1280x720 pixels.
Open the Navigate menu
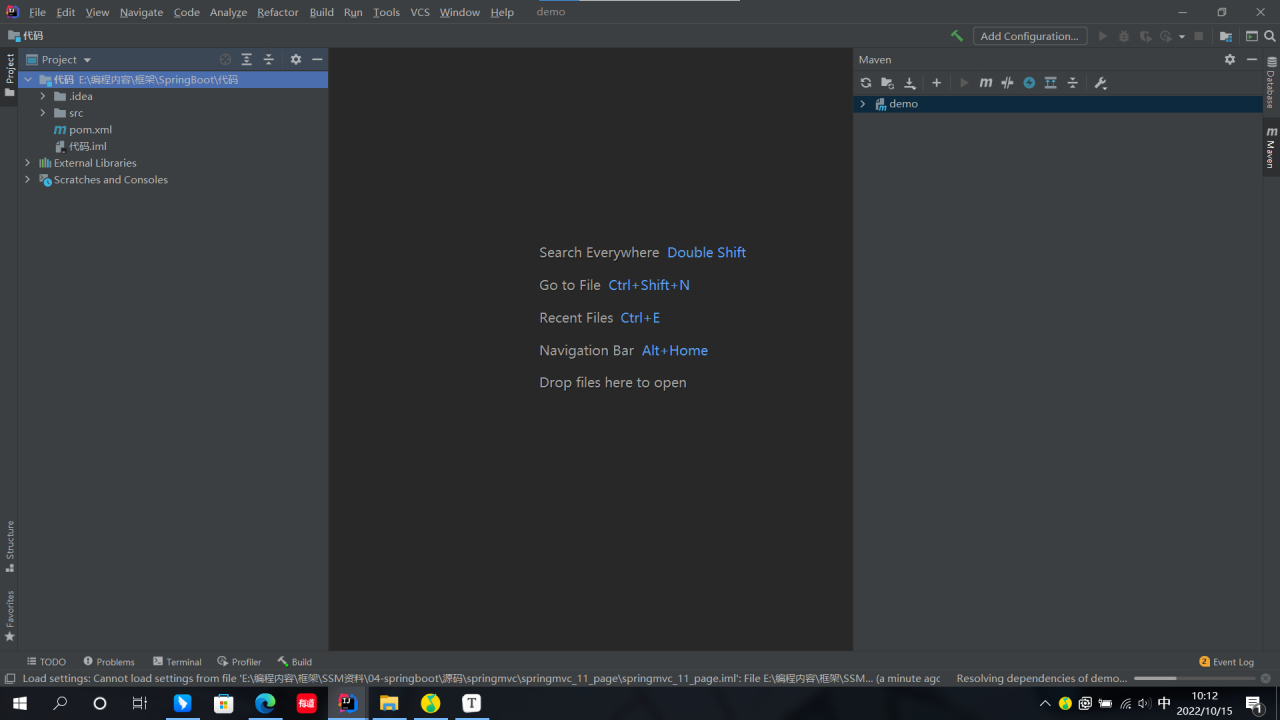141,12
